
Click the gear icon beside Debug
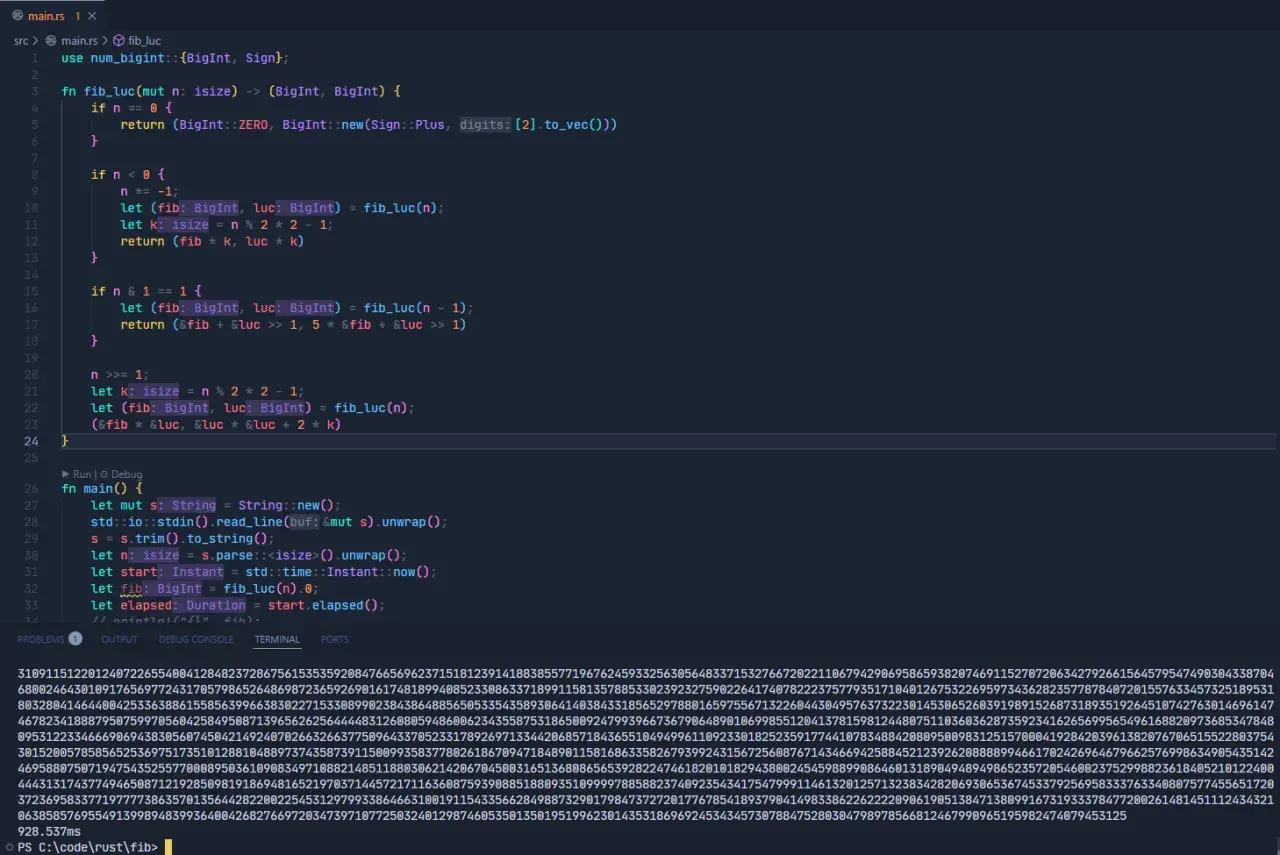tap(106, 474)
